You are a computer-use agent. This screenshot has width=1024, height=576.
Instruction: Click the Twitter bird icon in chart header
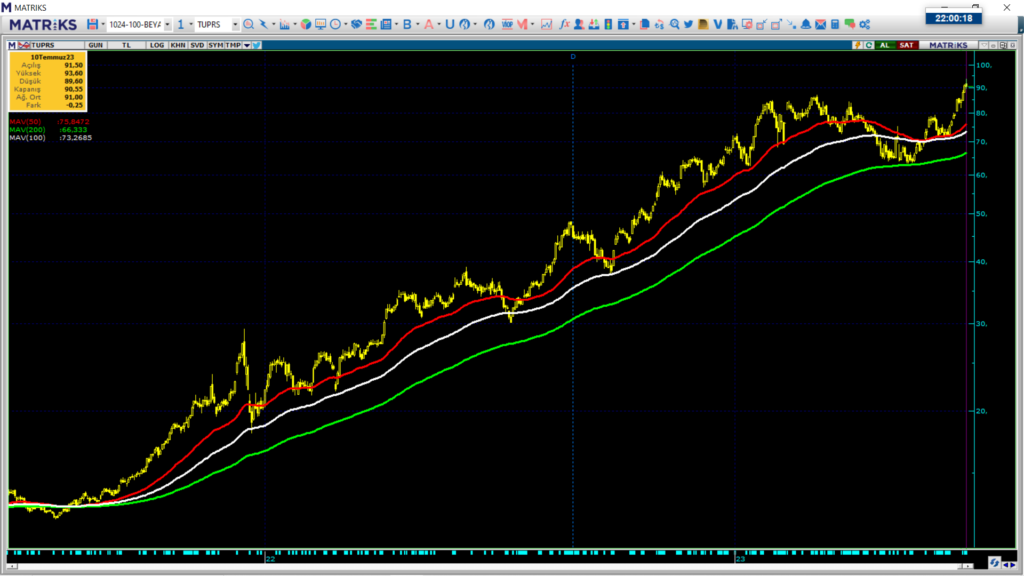click(x=257, y=45)
